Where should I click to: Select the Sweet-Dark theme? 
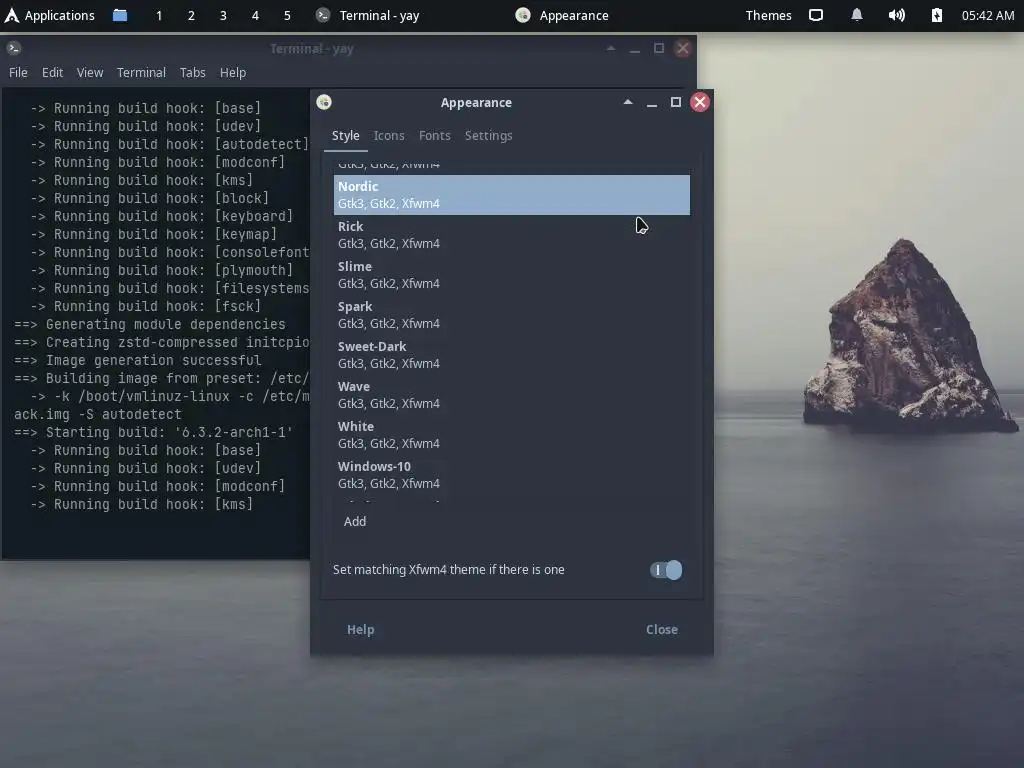click(x=511, y=355)
